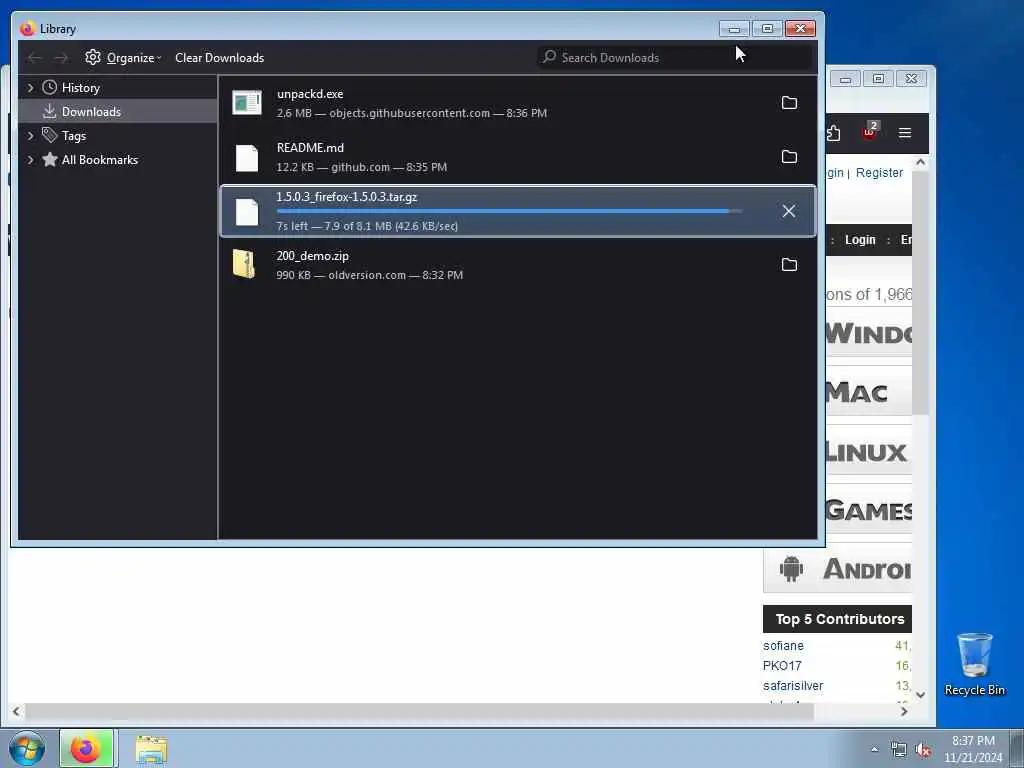Open the Windows Start menu

(27, 748)
